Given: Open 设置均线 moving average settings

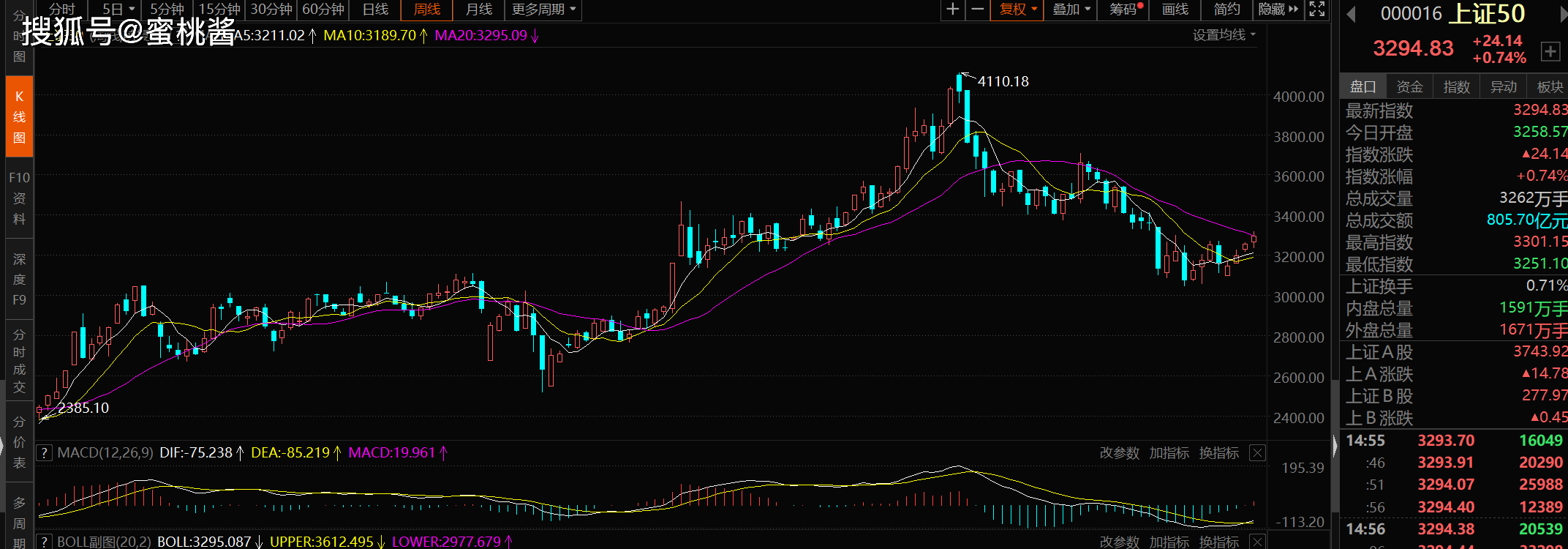Looking at the screenshot, I should pos(1224,35).
